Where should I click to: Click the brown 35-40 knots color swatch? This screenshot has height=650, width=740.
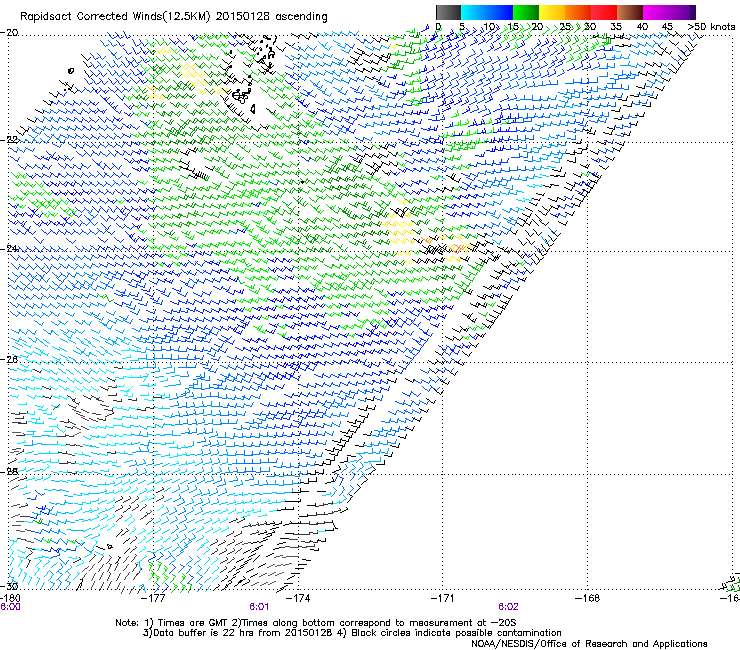click(630, 12)
